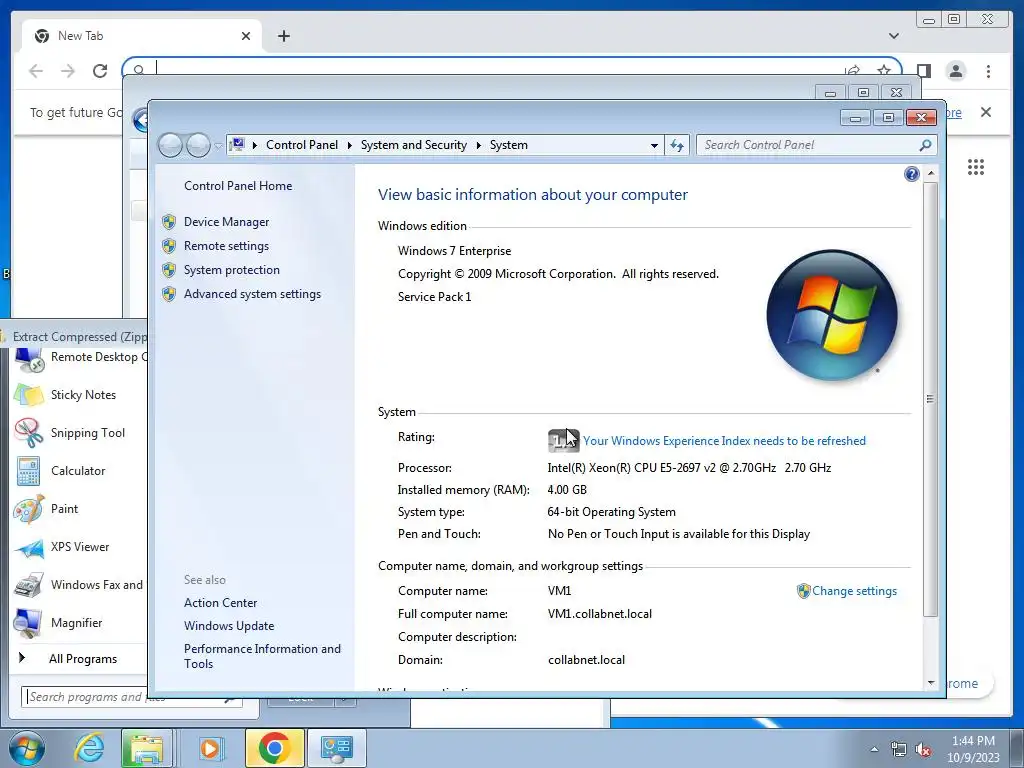The width and height of the screenshot is (1024, 768).
Task: Click the help question mark icon
Action: (912, 174)
